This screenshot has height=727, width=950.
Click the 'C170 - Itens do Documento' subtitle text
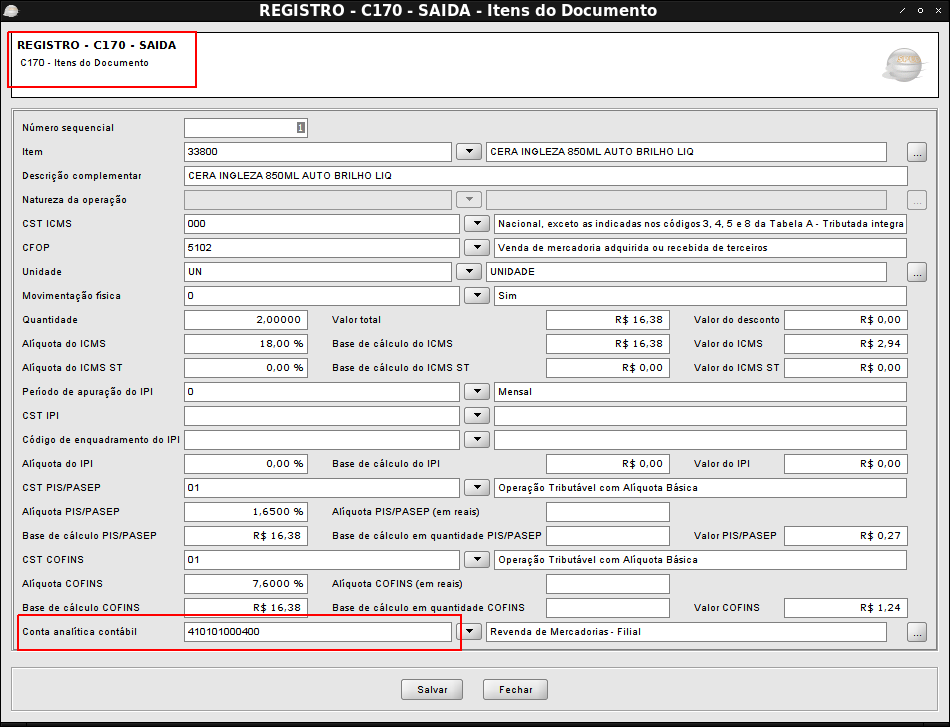[x=84, y=63]
